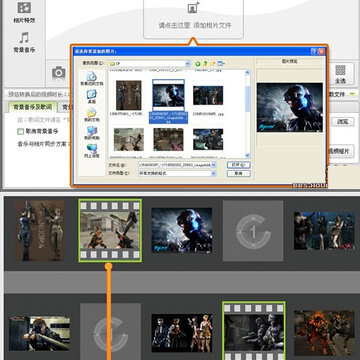Select the green-framed knife-fight filmstrip in storyboard
Screen dimensions: 360x360
pos(110,230)
